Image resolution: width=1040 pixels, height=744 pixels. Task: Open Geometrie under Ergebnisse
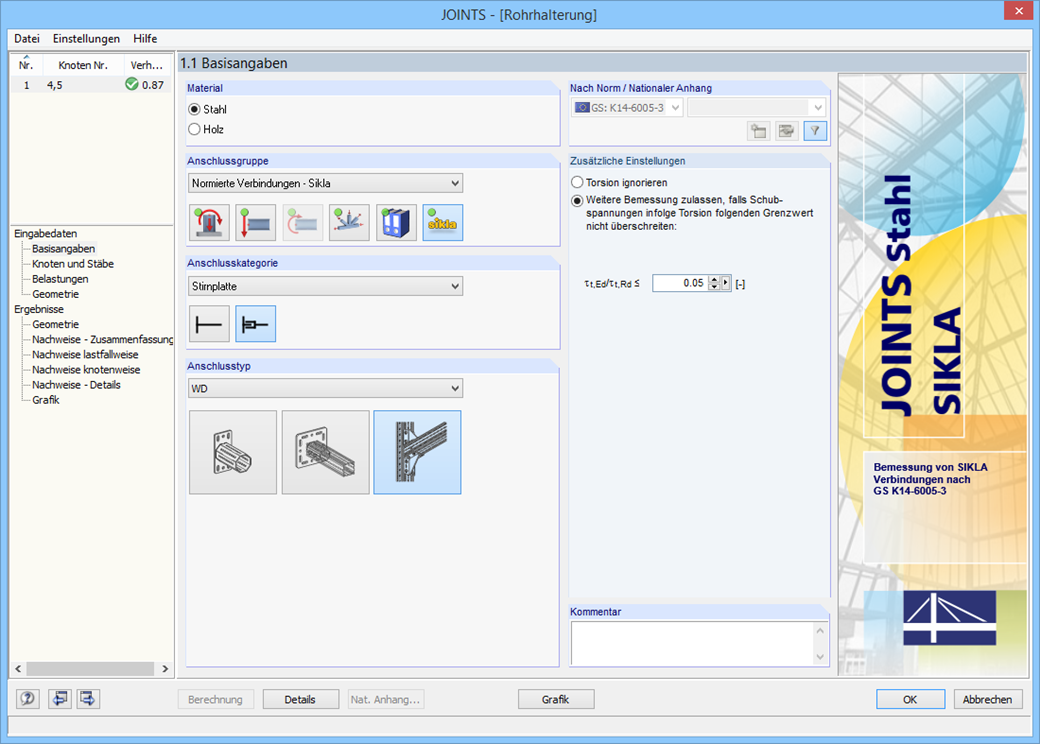click(56, 324)
